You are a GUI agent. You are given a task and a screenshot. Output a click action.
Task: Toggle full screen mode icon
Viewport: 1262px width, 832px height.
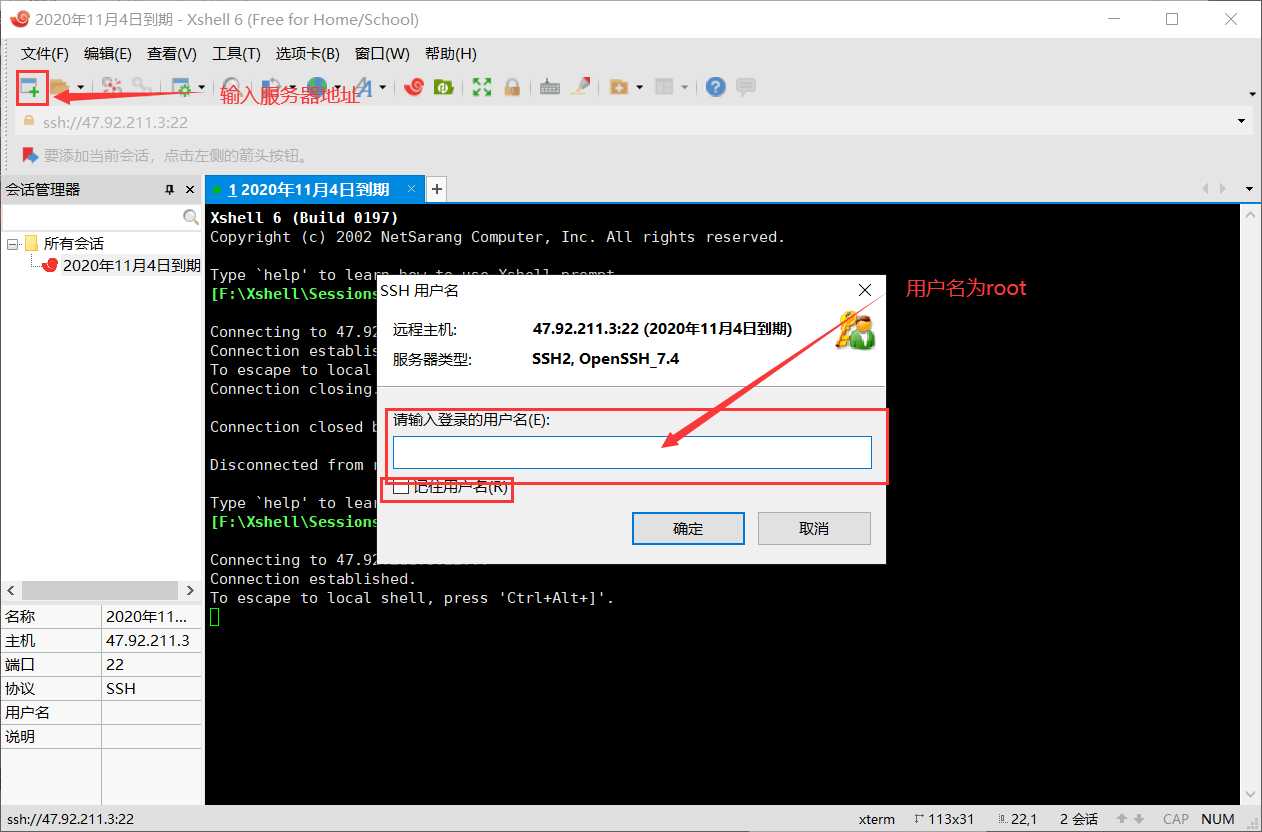pos(482,88)
